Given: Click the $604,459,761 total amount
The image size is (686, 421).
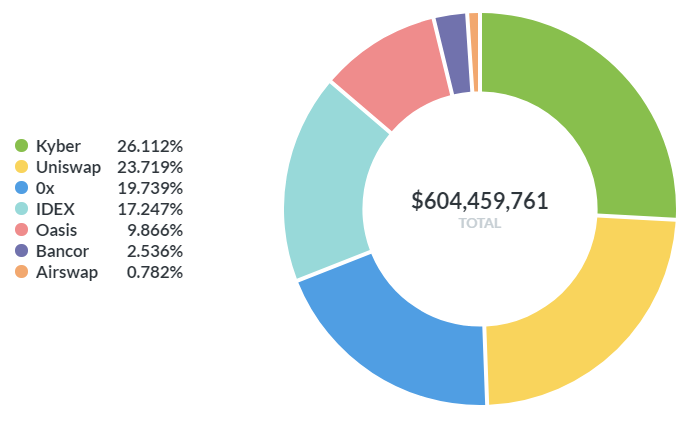Looking at the screenshot, I should (480, 201).
